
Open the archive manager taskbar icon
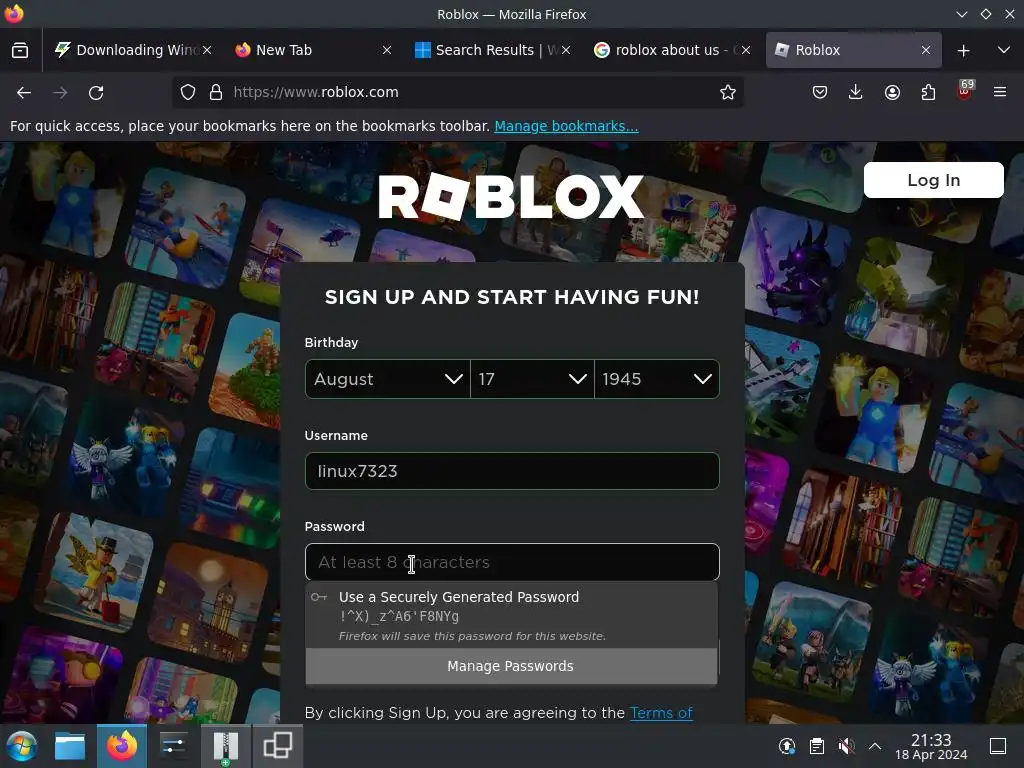(225, 746)
